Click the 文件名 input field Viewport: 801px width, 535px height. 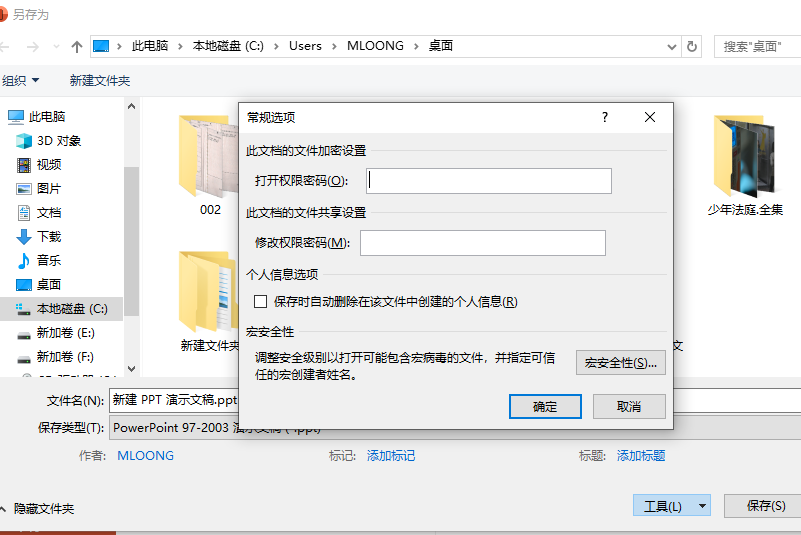click(x=455, y=400)
